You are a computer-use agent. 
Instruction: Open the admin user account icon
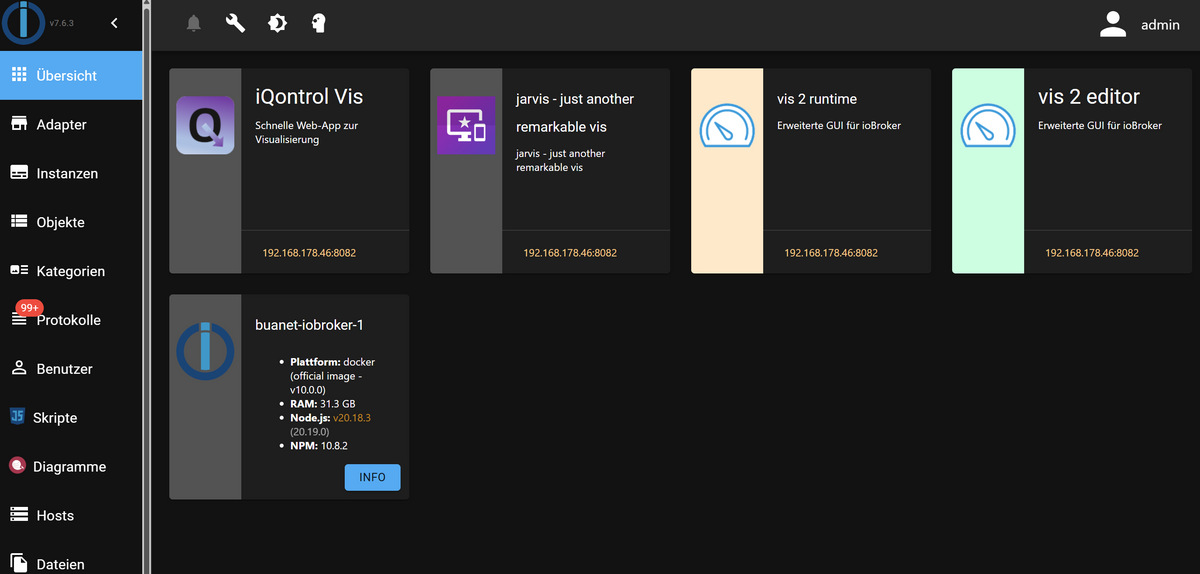click(1113, 25)
